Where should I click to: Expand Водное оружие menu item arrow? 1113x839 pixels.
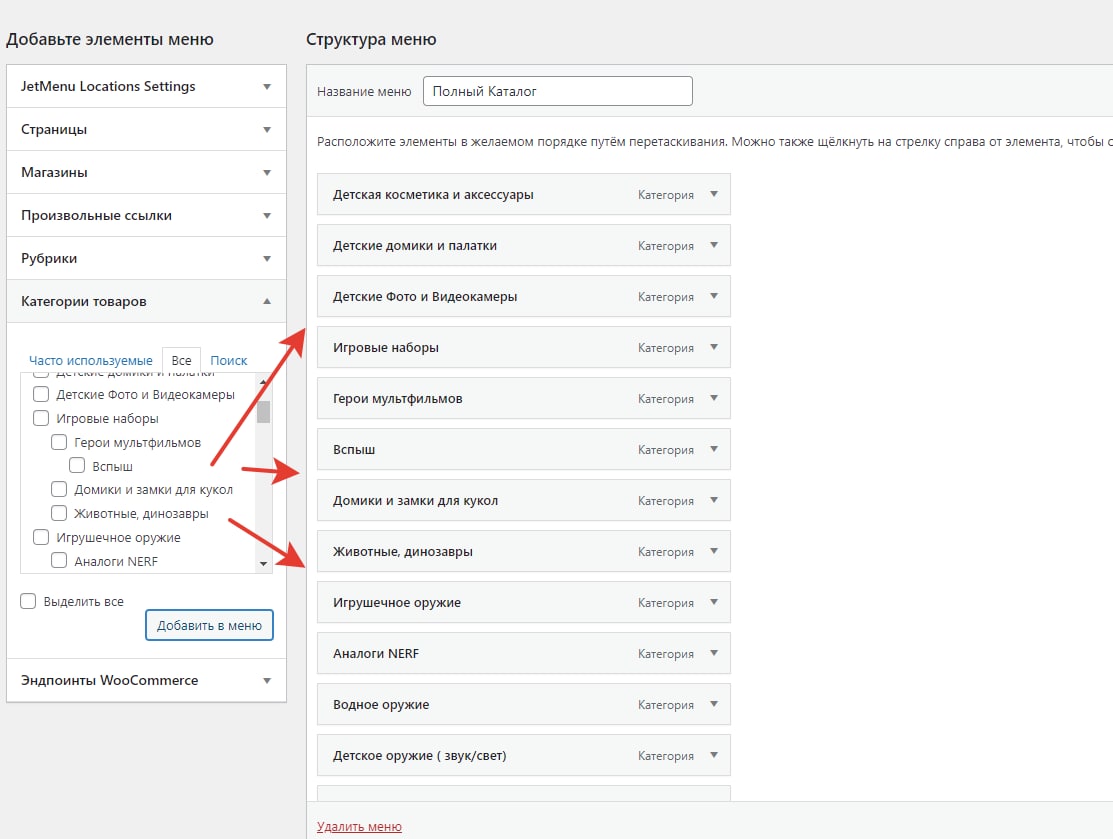(714, 704)
